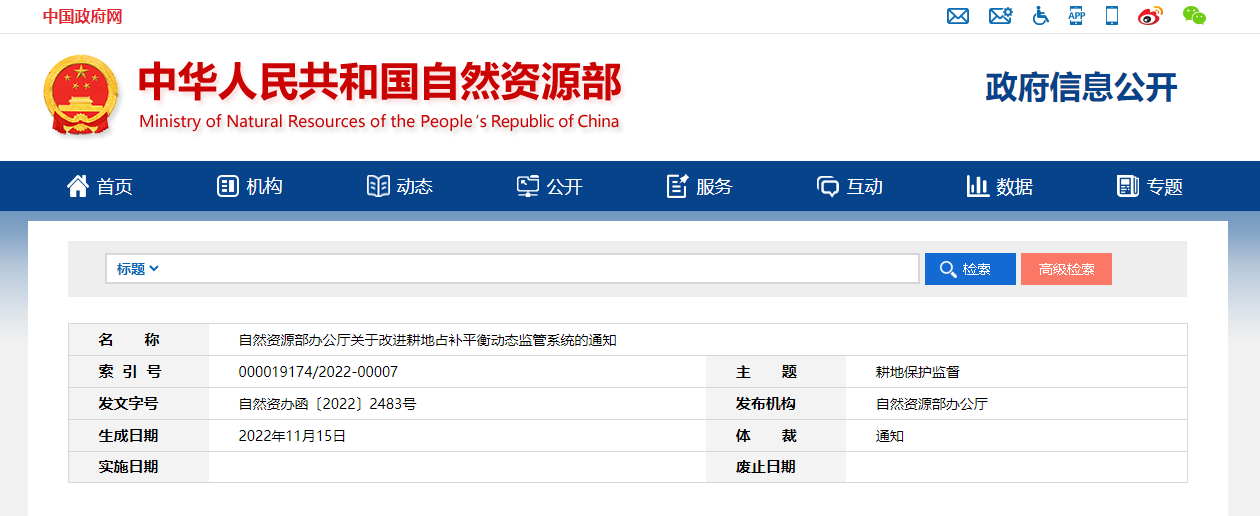Viewport: 1260px width, 516px height.
Task: Click the WeChat icon
Action: coord(1194,15)
